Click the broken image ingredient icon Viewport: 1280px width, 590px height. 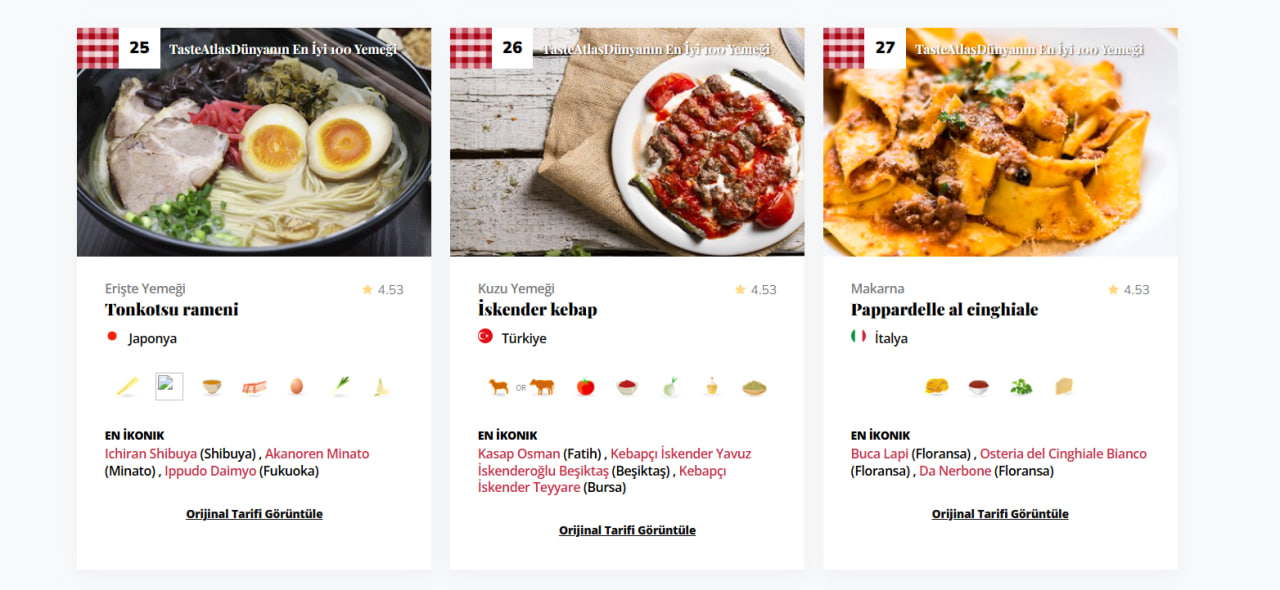point(169,386)
